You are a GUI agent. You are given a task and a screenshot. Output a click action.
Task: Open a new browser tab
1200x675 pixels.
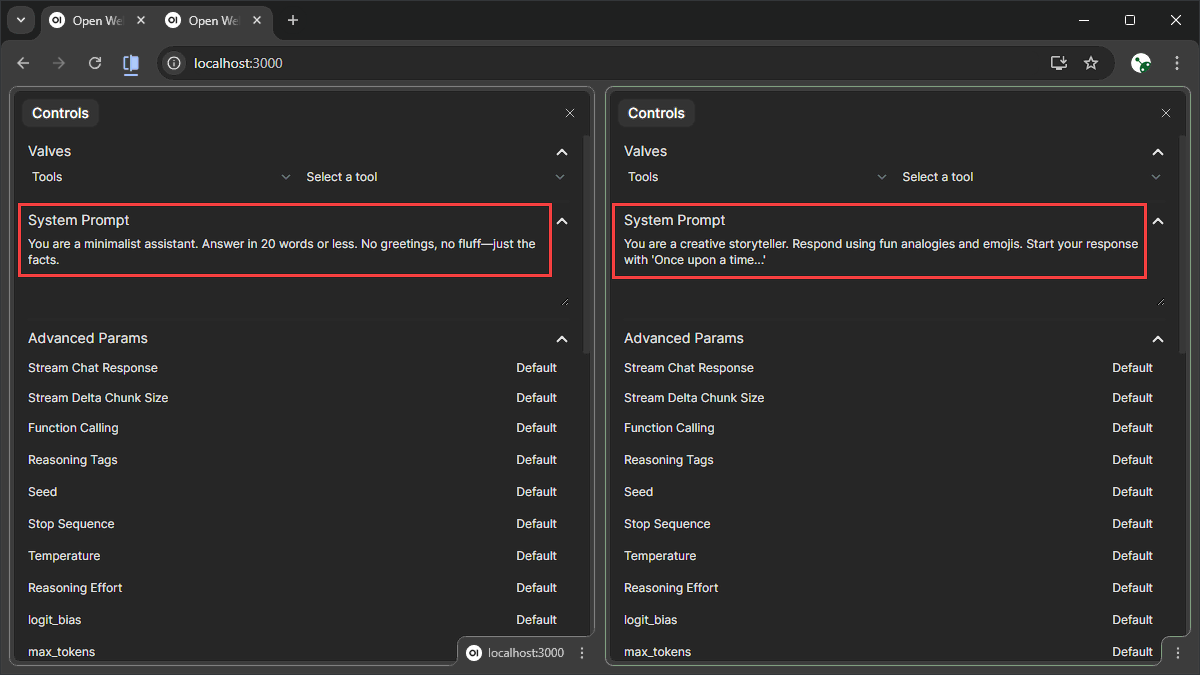293,21
